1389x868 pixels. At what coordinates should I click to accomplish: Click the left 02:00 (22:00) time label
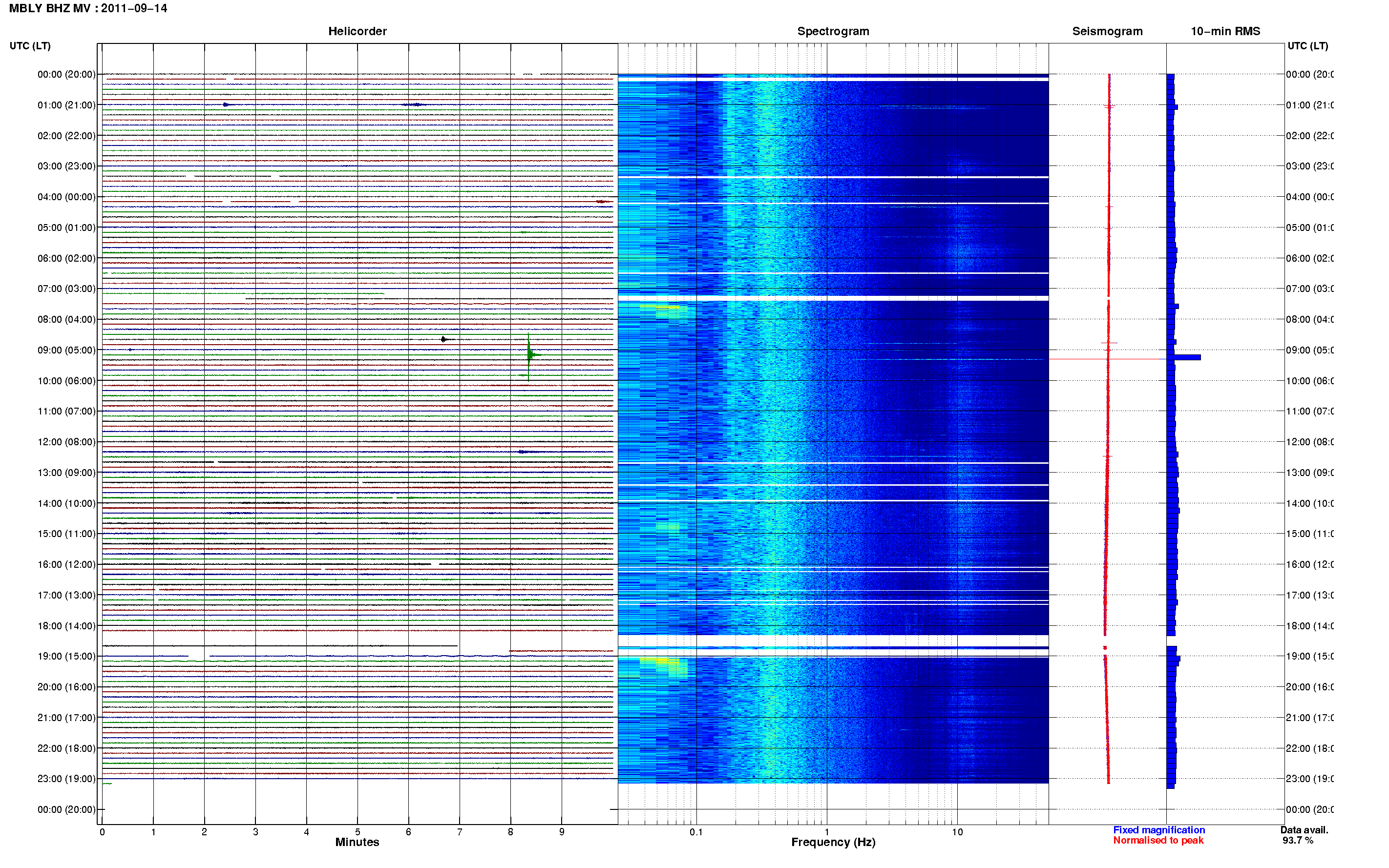pyautogui.click(x=66, y=136)
